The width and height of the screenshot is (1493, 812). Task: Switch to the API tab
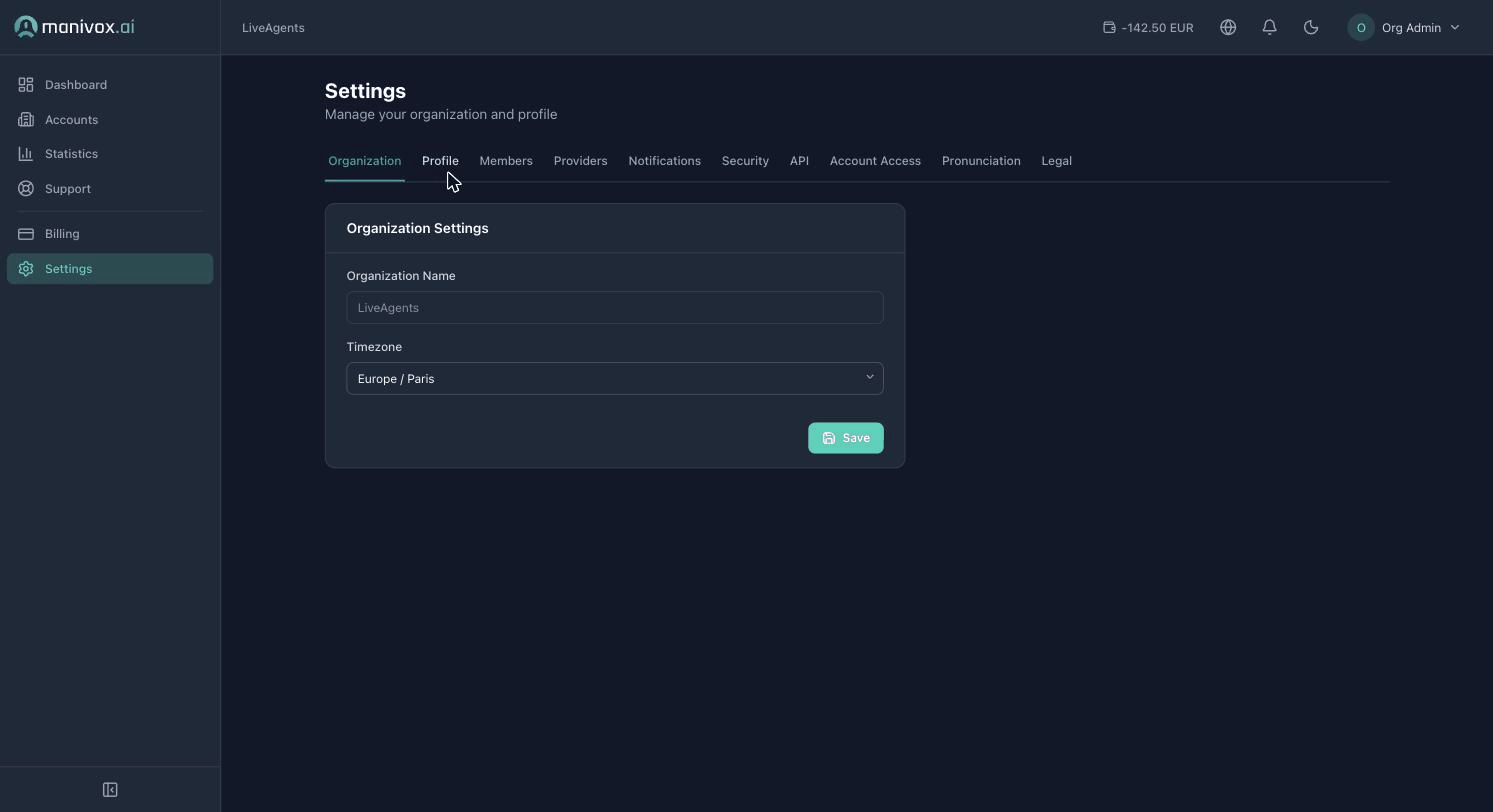pos(799,161)
